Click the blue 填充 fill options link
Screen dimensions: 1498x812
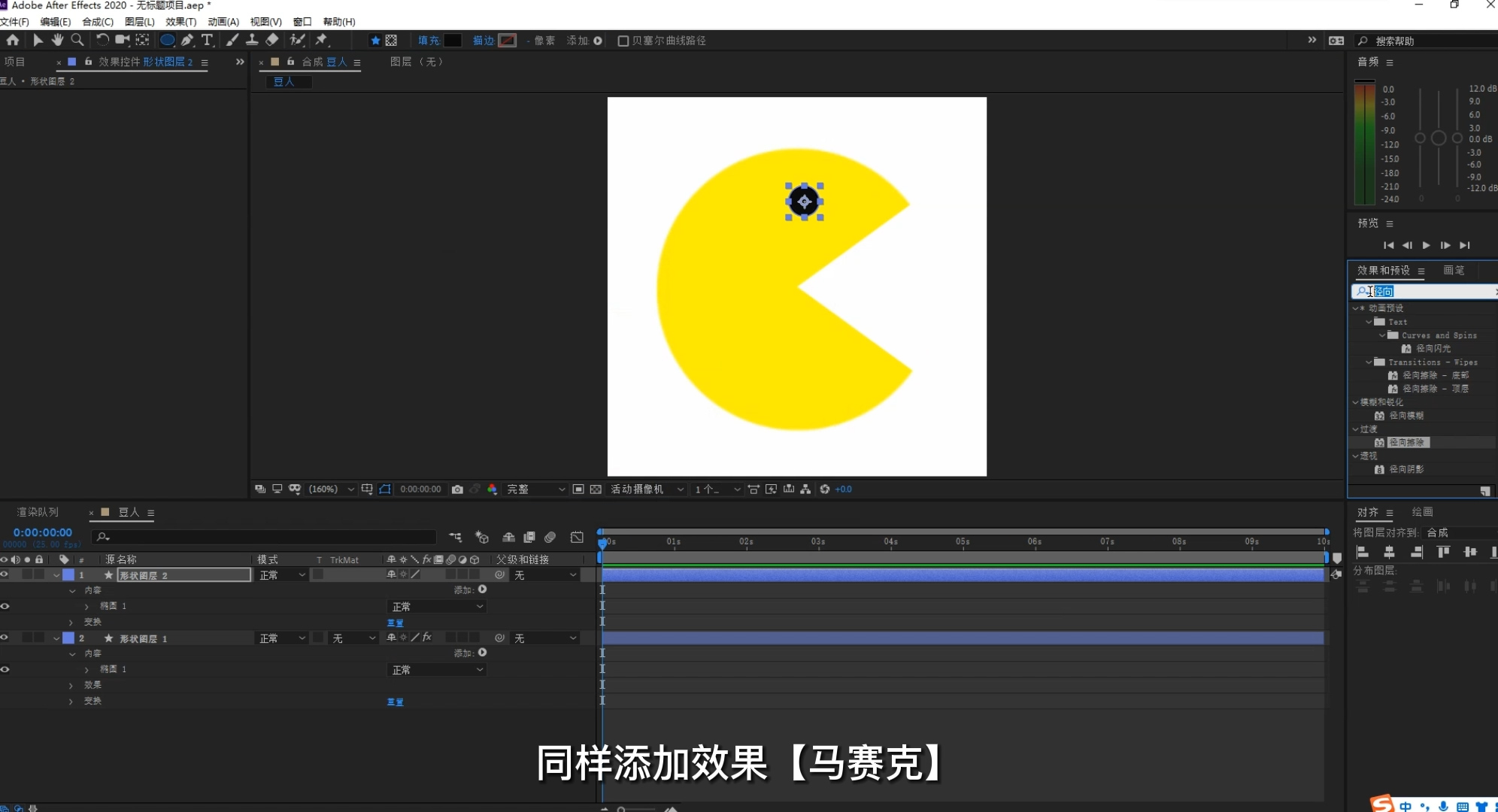pos(429,41)
